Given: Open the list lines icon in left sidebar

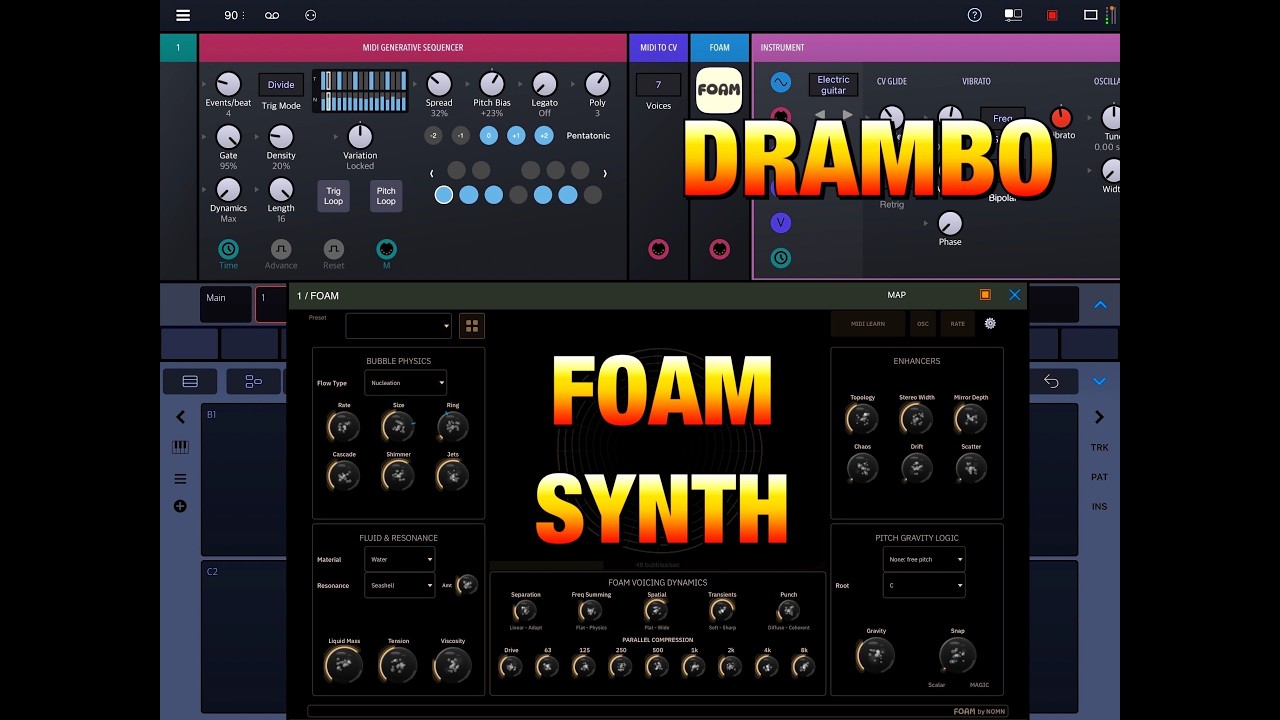Looking at the screenshot, I should pyautogui.click(x=180, y=479).
